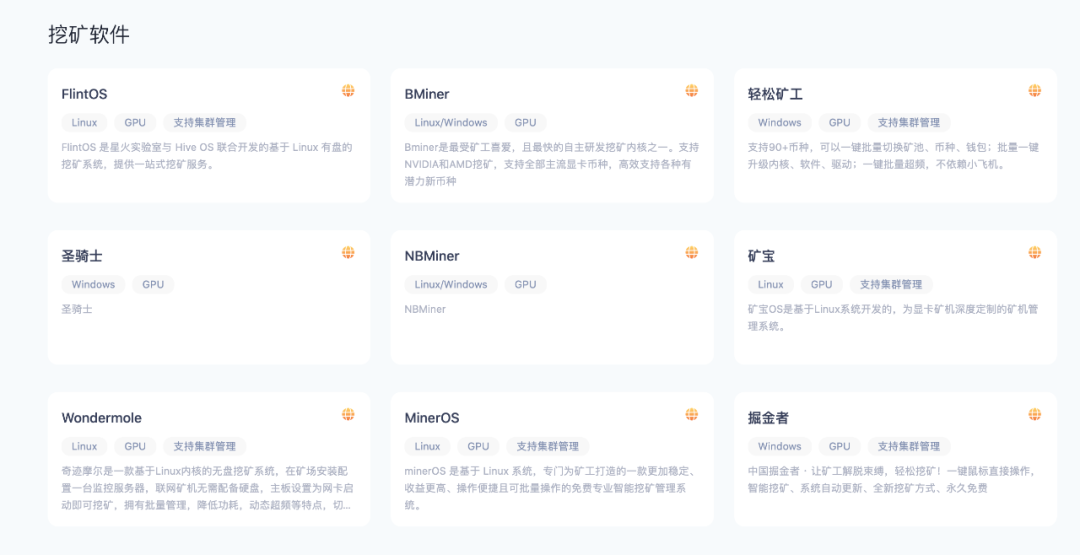Open the Wondermole card title
Viewport: 1080px width, 555px height.
101,418
